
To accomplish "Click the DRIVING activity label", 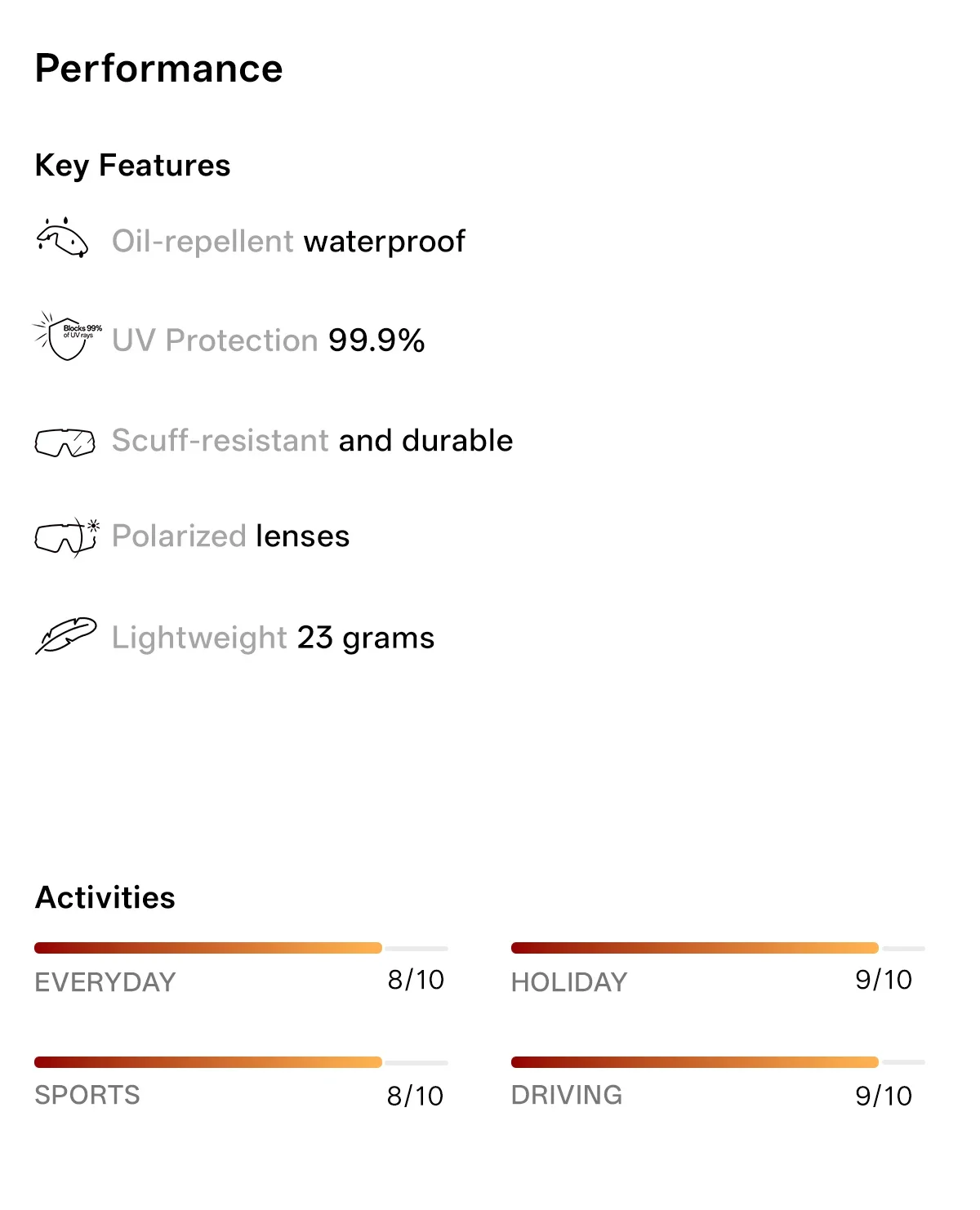I will 567,1095.
